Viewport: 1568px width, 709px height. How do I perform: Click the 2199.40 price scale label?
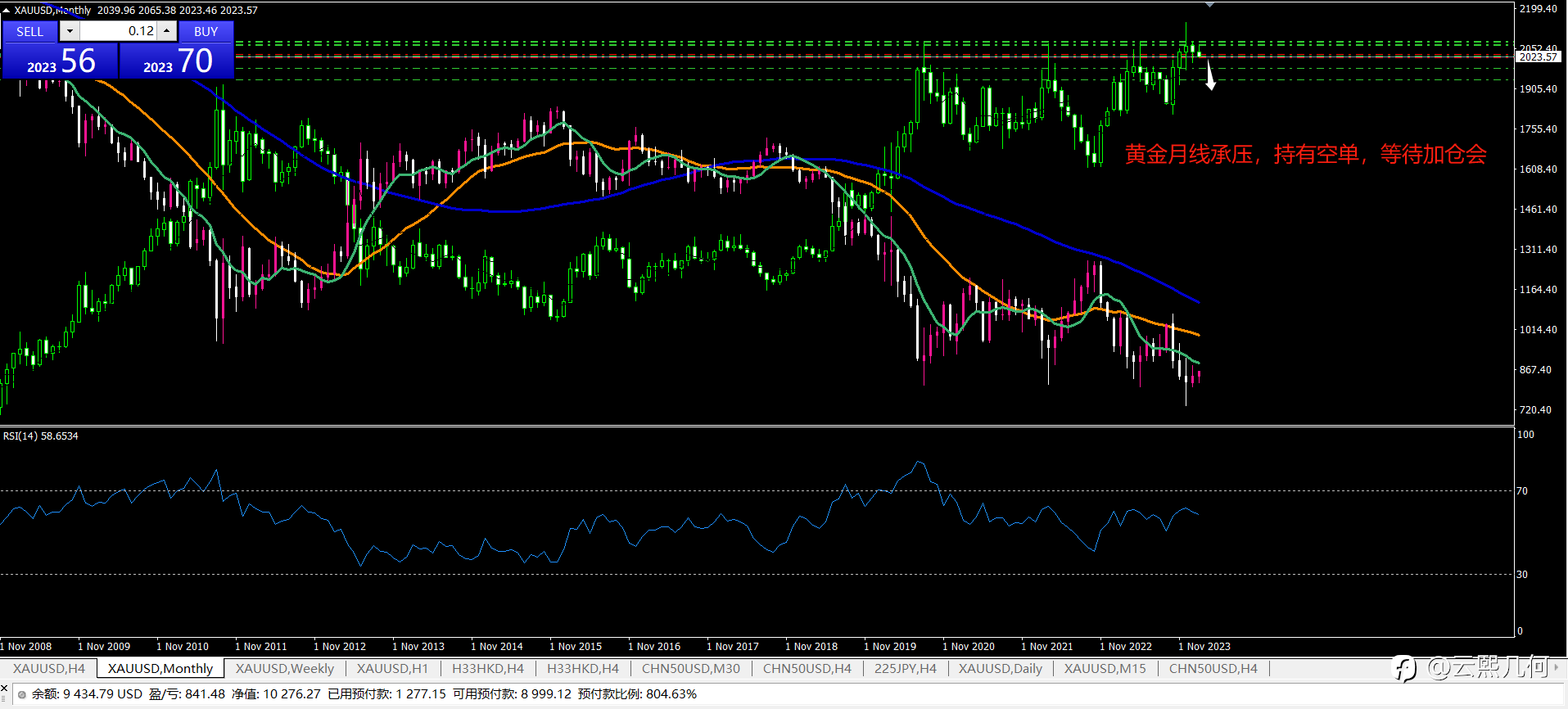point(1538,9)
